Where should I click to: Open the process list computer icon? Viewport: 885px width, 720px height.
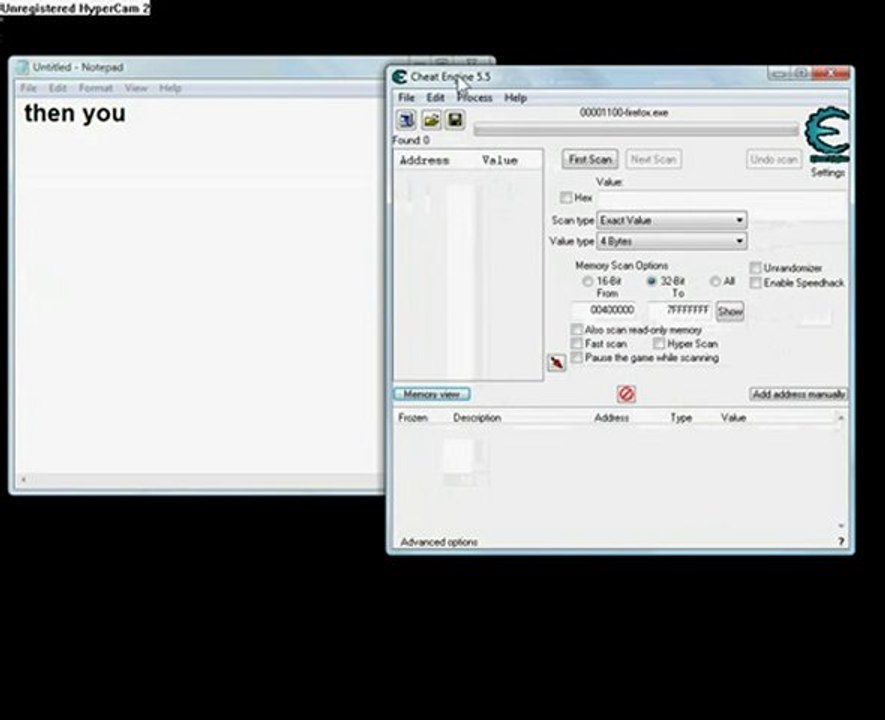(406, 120)
